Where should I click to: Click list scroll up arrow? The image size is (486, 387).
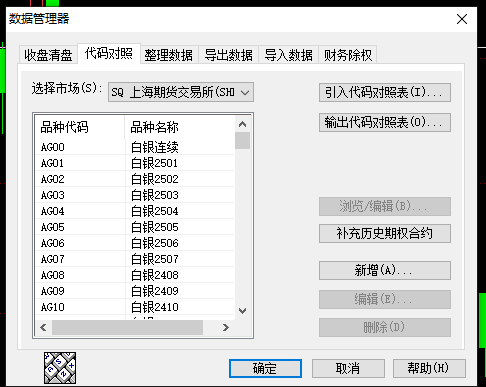[243, 124]
